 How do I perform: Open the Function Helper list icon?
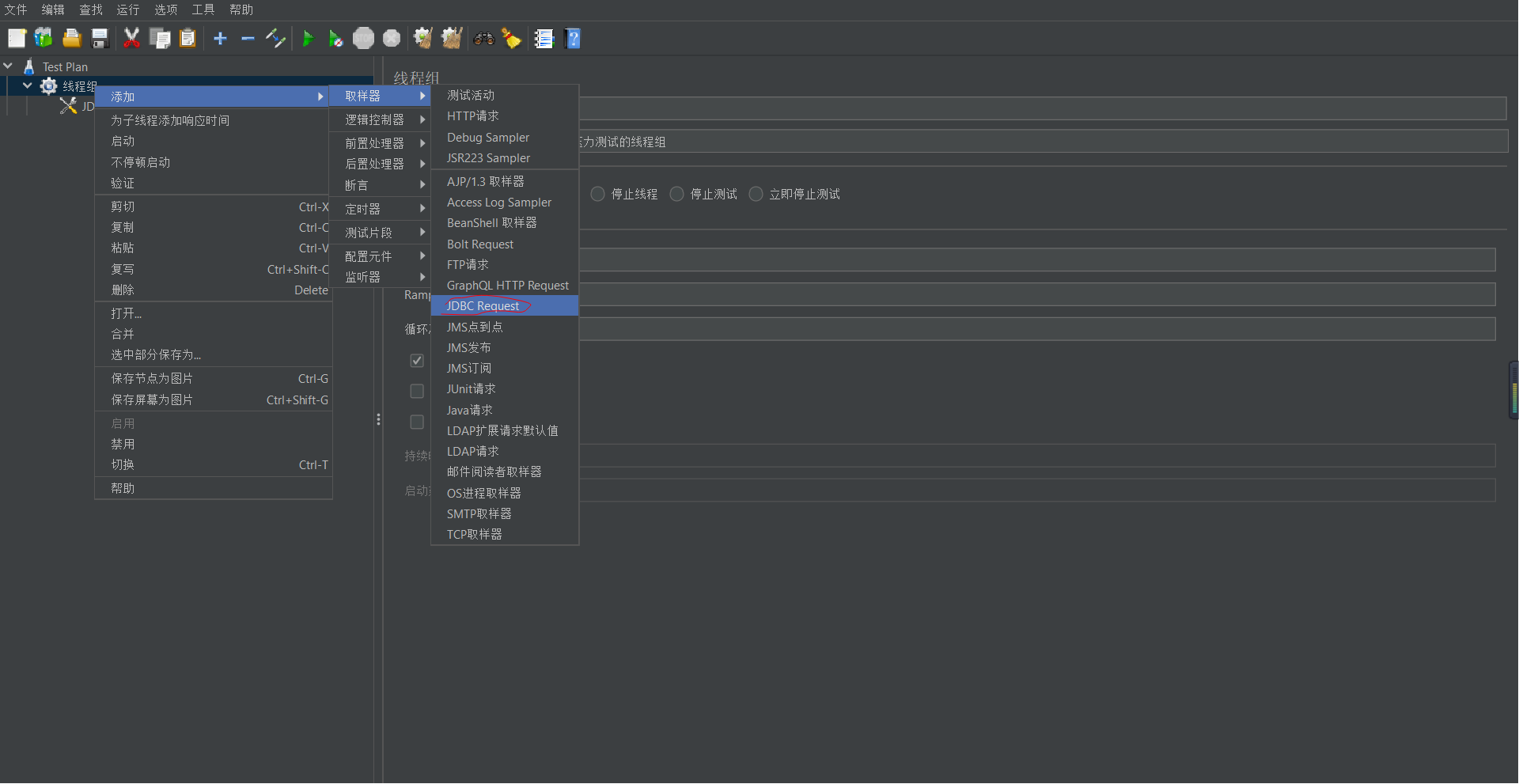[544, 38]
